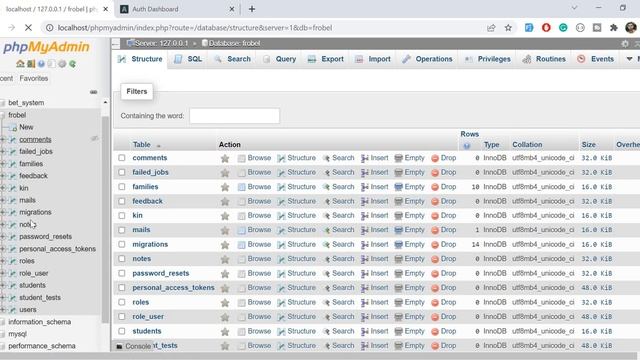Viewport: 640px width, 360px height.
Task: Click Empty icon for mails table
Action: point(398,230)
